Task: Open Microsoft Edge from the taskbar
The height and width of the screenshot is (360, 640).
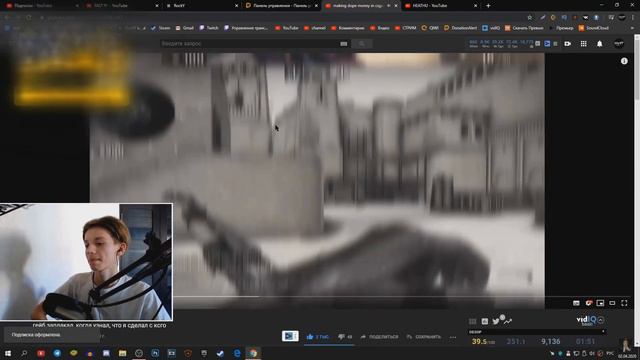Action: click(237, 353)
